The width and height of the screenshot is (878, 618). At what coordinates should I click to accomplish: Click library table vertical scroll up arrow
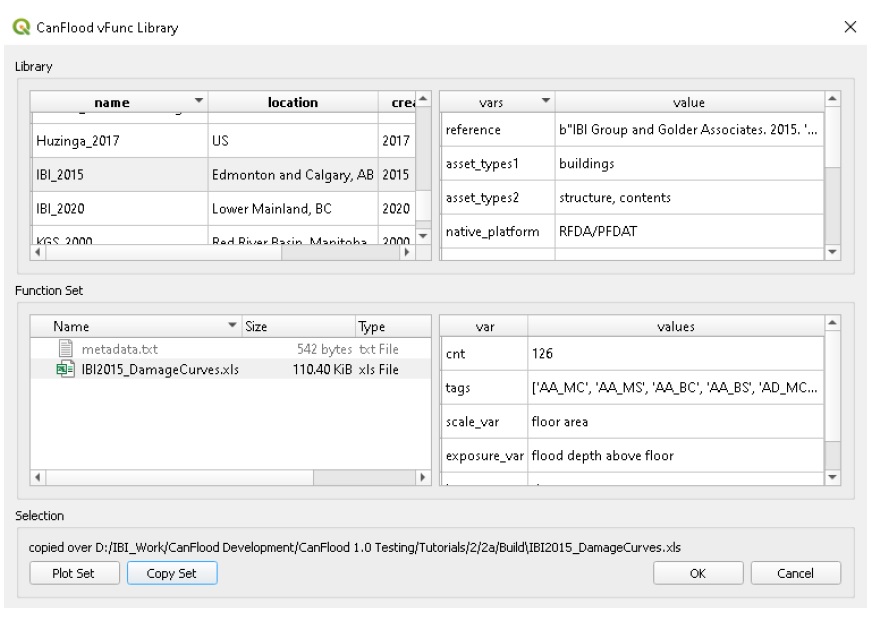[x=423, y=99]
